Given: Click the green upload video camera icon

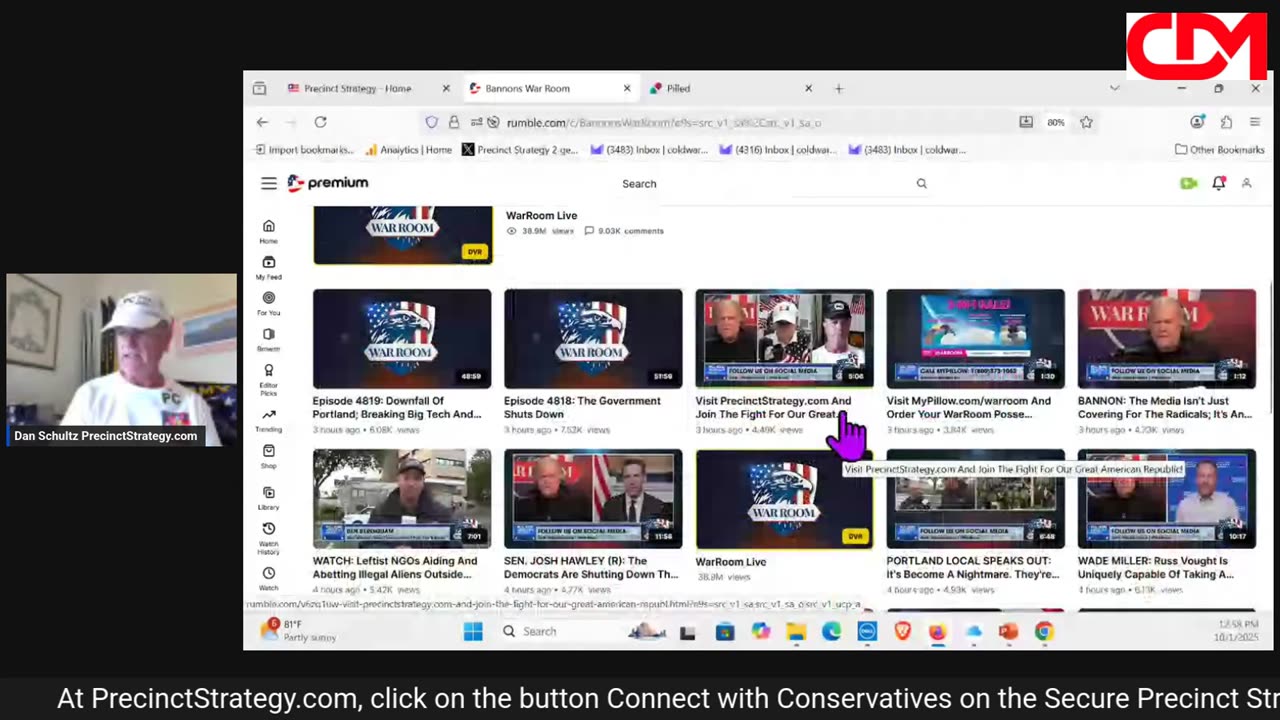Looking at the screenshot, I should pyautogui.click(x=1188, y=184).
